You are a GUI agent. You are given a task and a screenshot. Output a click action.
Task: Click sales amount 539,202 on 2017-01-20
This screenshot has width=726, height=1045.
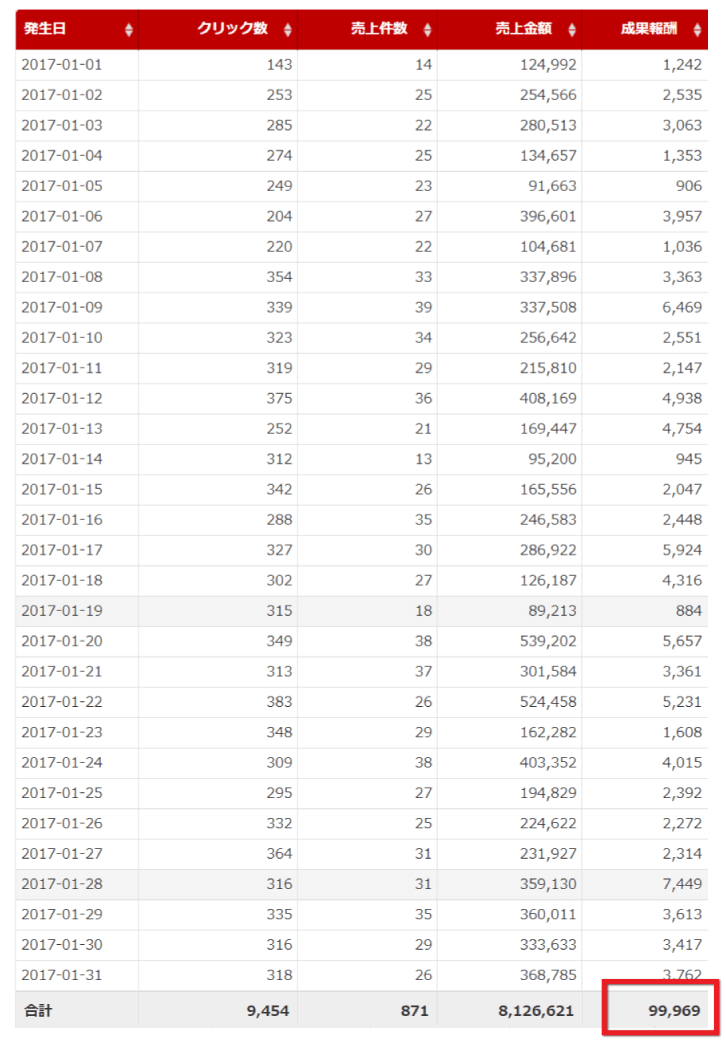[544, 641]
